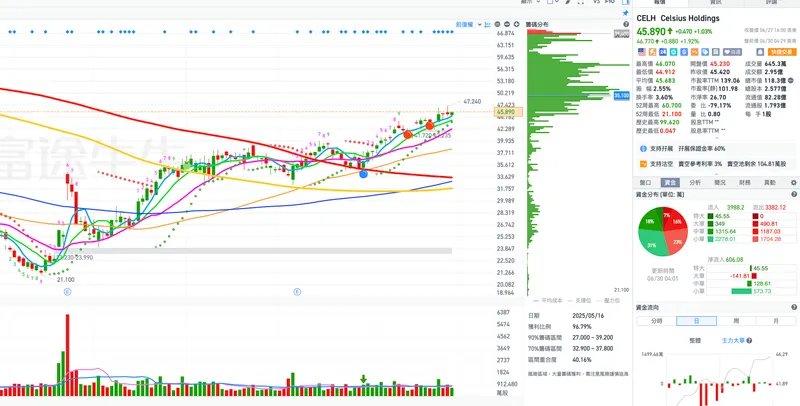
Task: Click the fullscreen expand icon in toolbar
Action: (x=581, y=2)
